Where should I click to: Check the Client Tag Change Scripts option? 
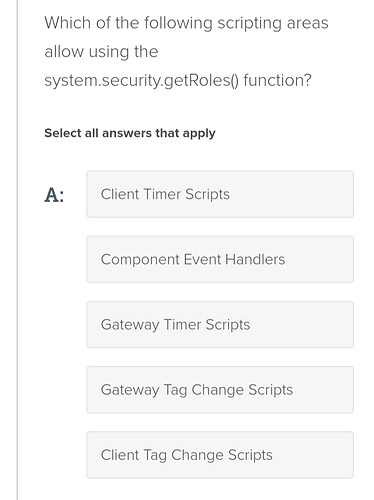coord(220,455)
